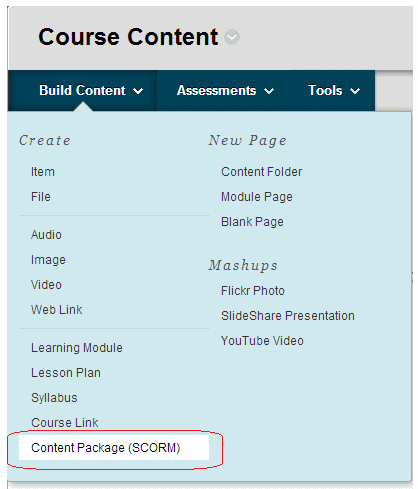Create a new Content Folder
Image resolution: width=418 pixels, height=489 pixels.
click(261, 172)
